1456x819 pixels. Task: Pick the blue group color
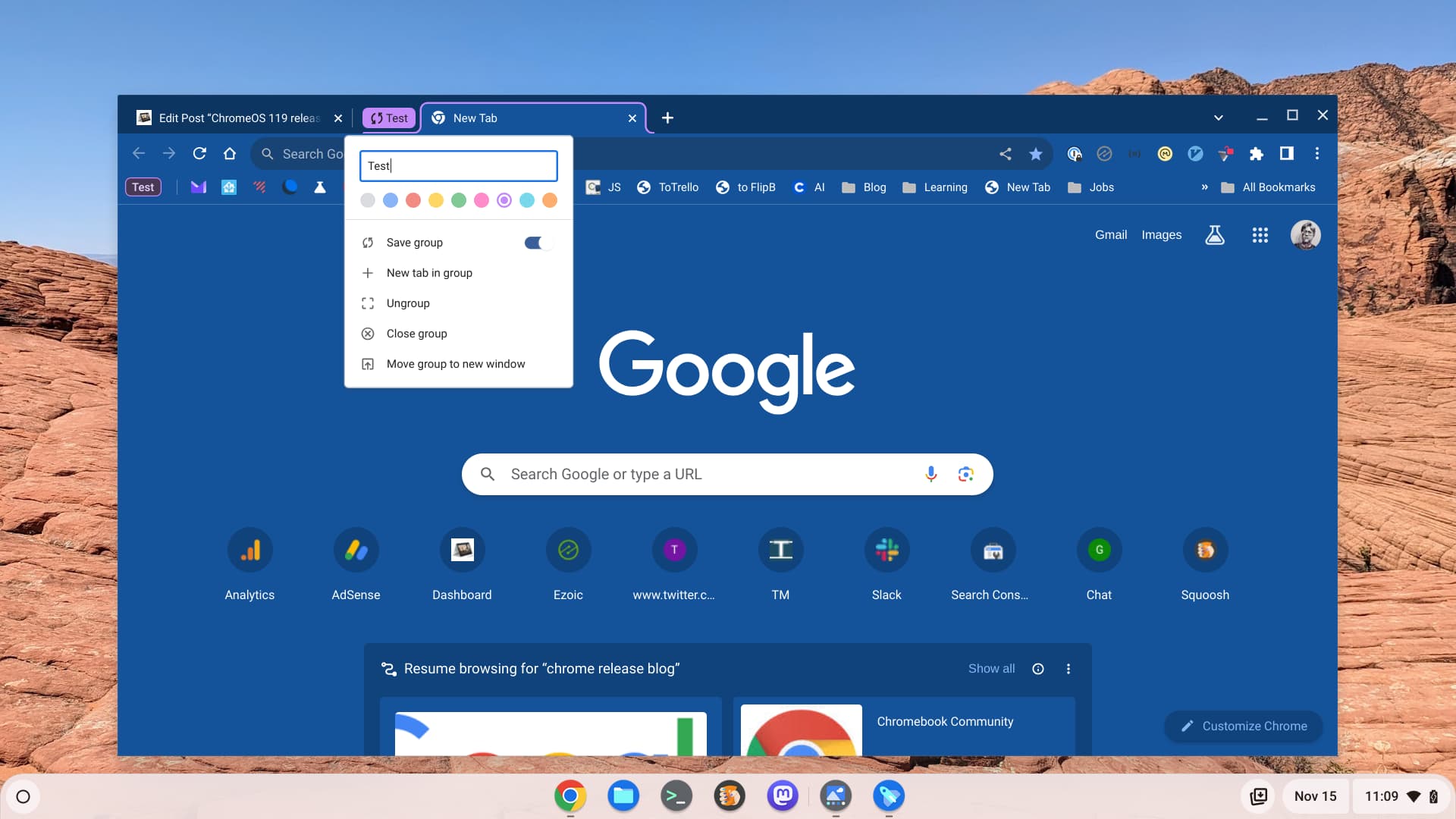pyautogui.click(x=391, y=200)
